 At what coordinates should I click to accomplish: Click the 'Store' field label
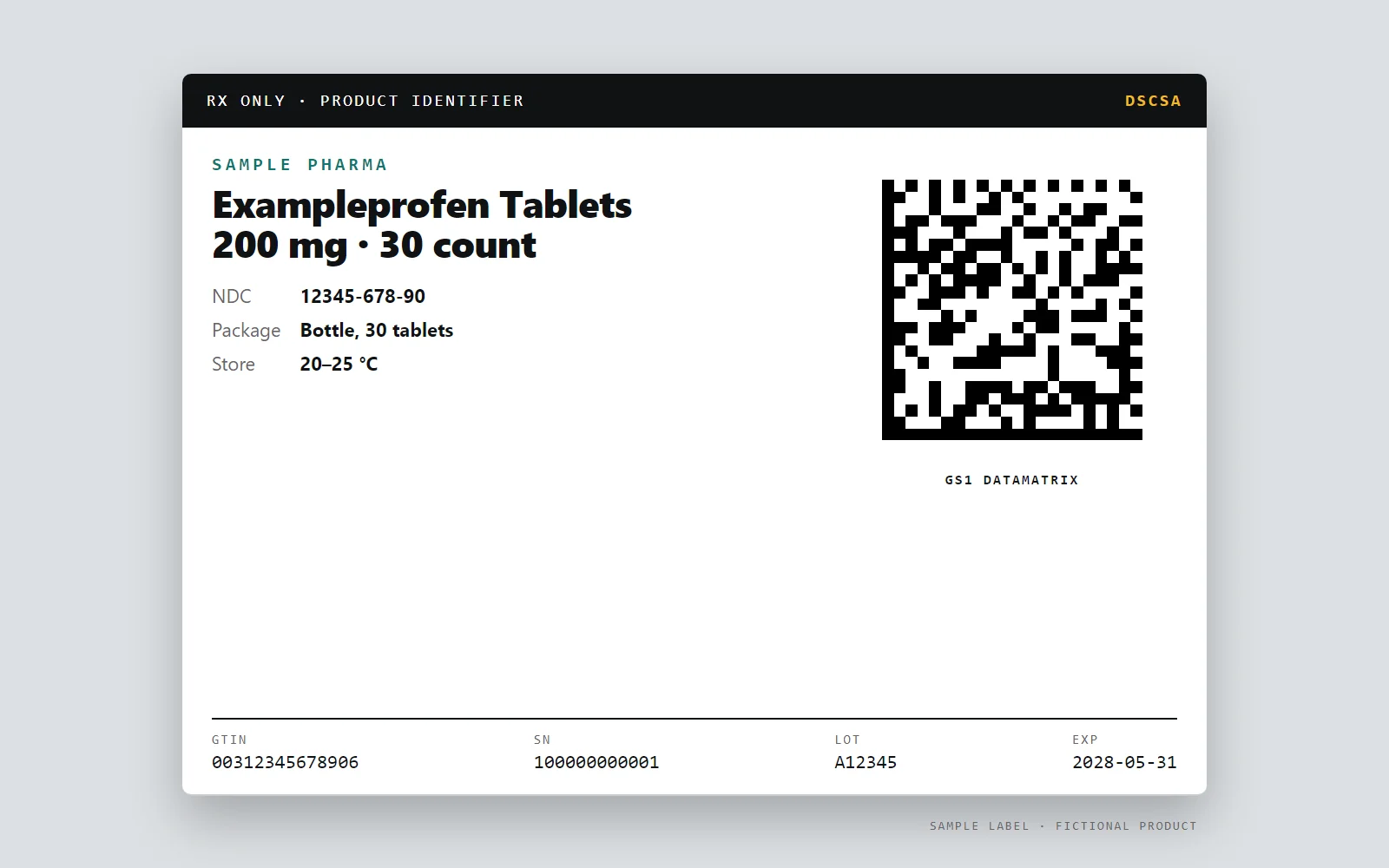coord(234,364)
